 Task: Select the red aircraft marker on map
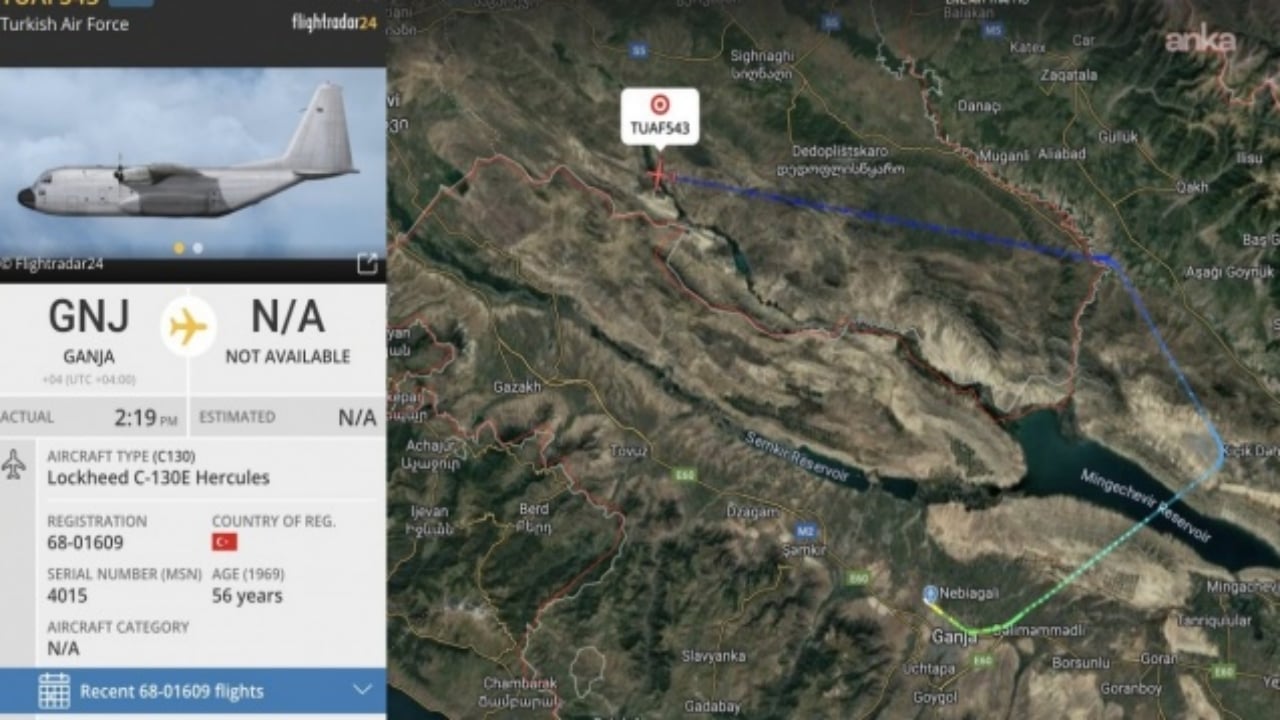[658, 176]
